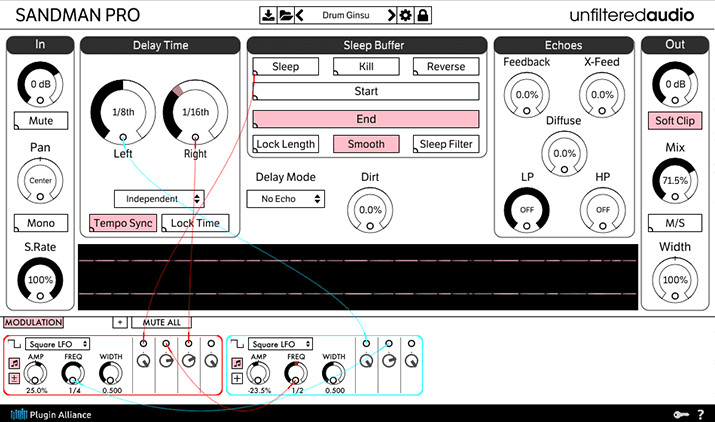Viewport: 715px width, 422px height.
Task: Toggle M/S output mode
Action: [x=675, y=223]
